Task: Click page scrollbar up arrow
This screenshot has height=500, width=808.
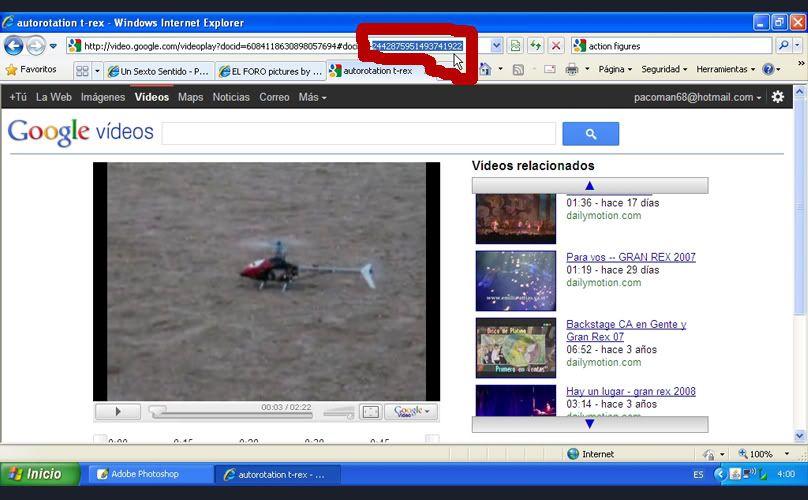Action: coord(800,92)
